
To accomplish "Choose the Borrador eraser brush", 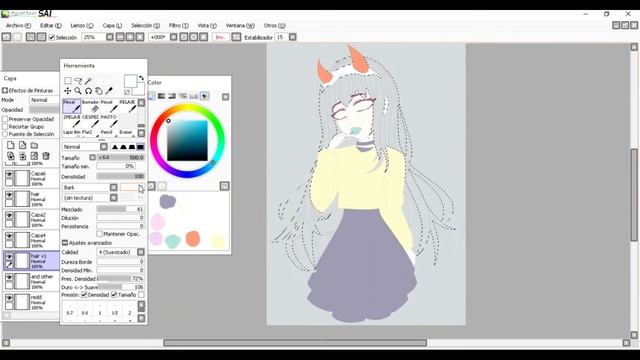I will tap(91, 106).
